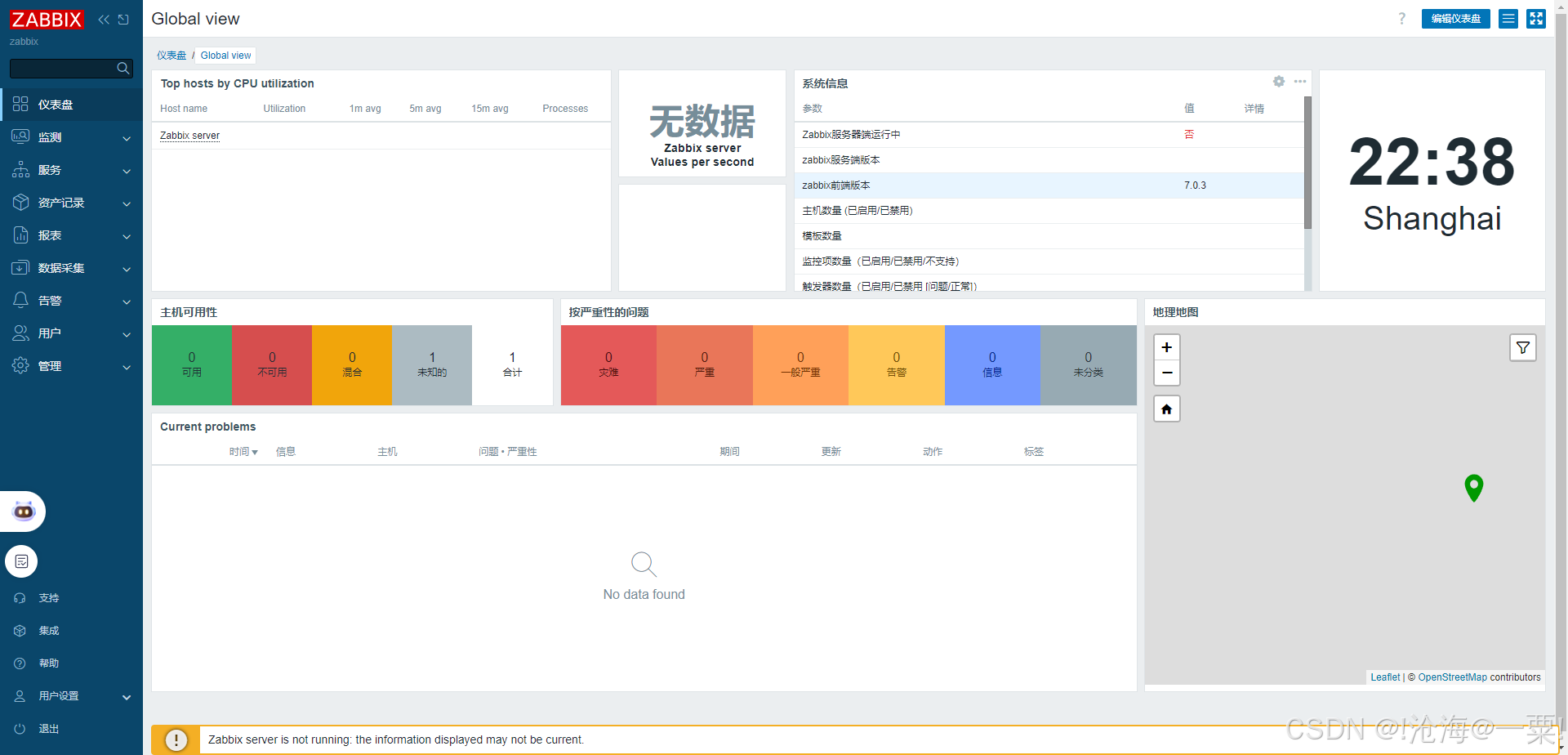Viewport: 1568px width, 755px height.
Task: Collapse the sidebar with double-arrow icon
Action: [104, 20]
